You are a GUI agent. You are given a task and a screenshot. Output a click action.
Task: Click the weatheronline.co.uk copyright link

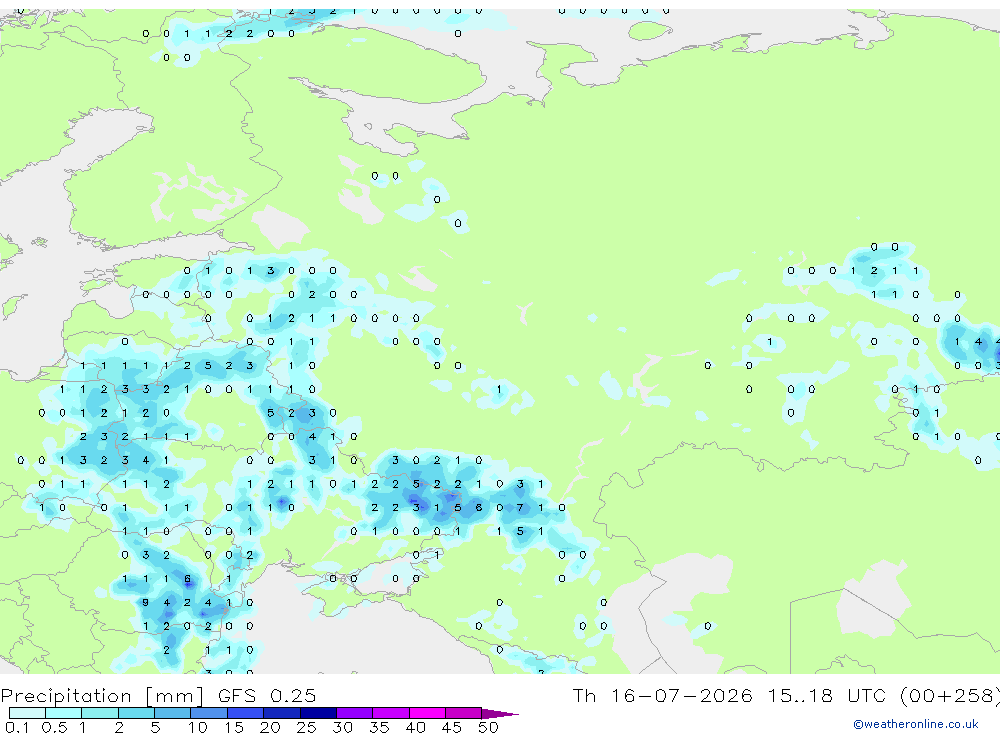pyautogui.click(x=915, y=724)
